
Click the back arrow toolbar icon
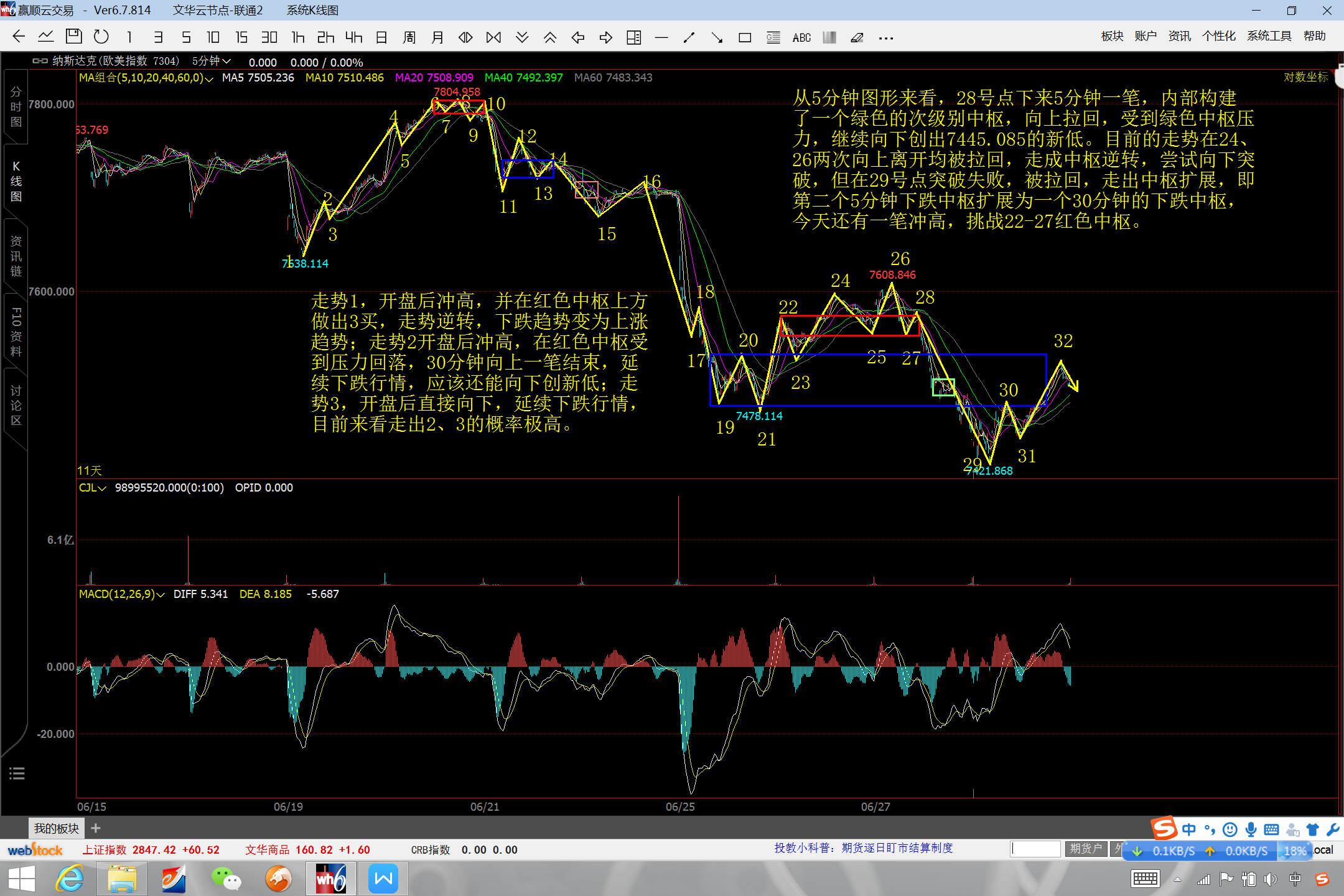coord(19,37)
